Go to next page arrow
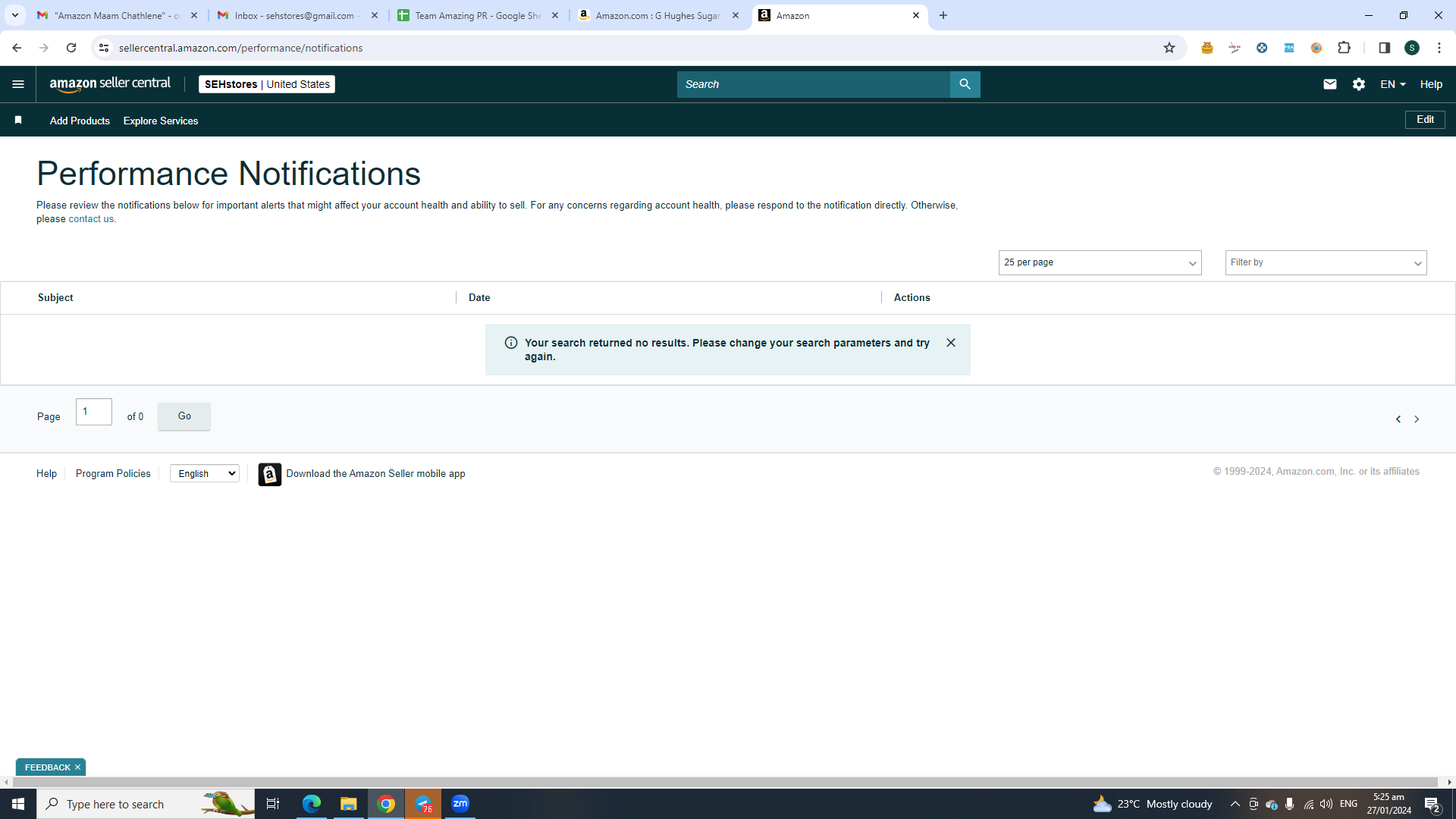Screen dimensions: 1456x819 click(1417, 419)
